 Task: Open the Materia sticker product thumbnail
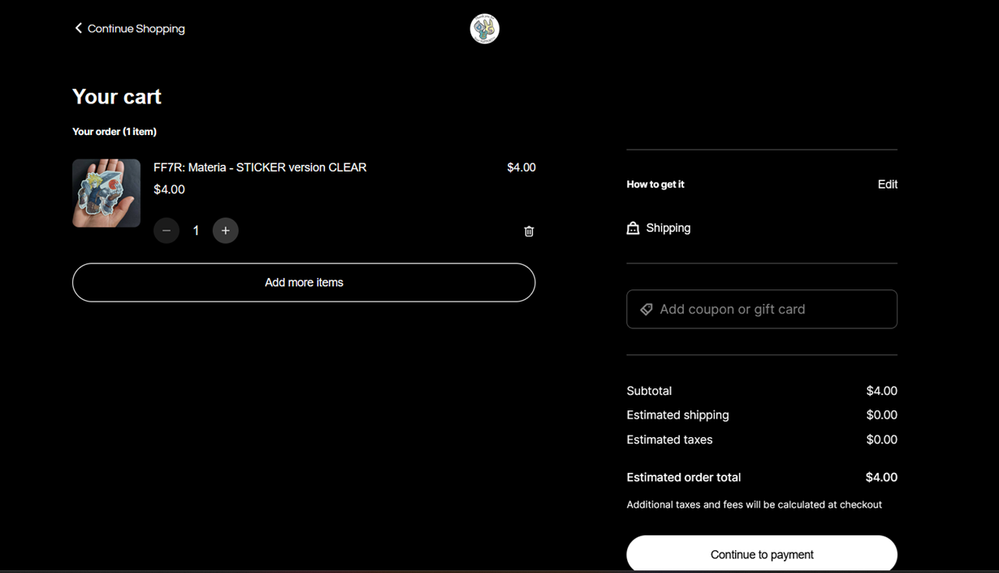click(x=106, y=193)
